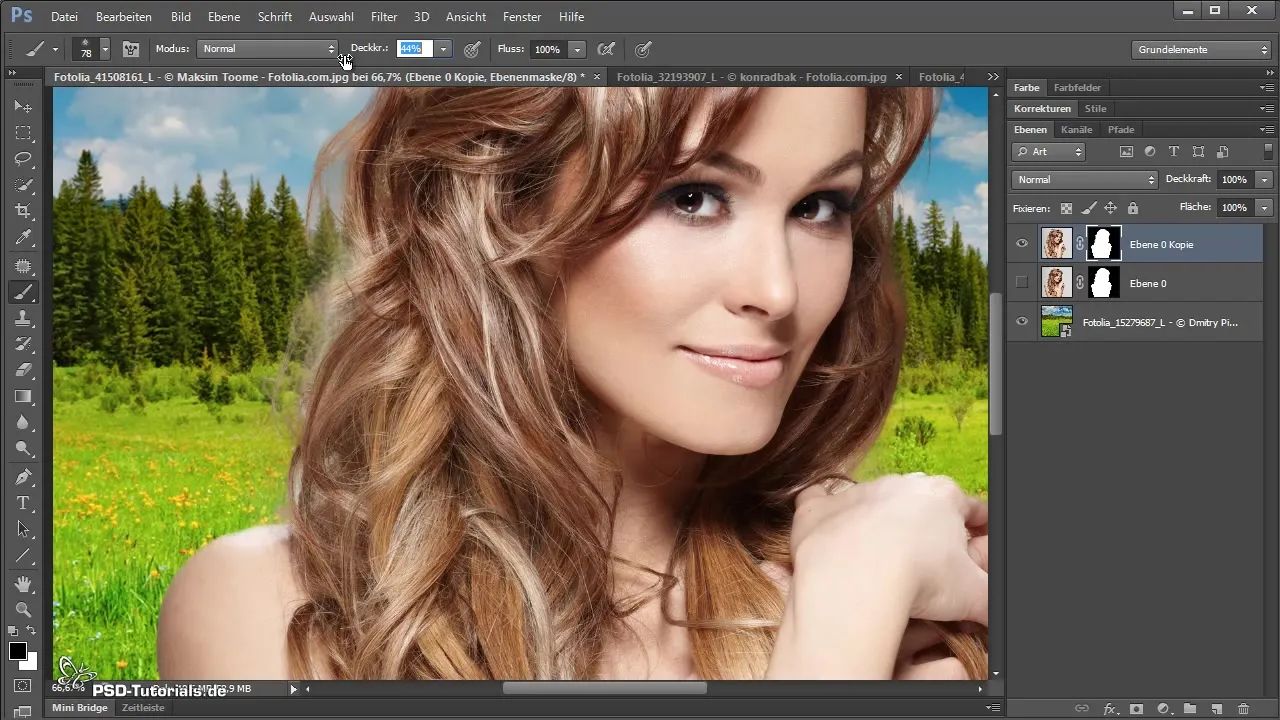The image size is (1280, 720).
Task: Click the foreground color swatch
Action: pos(18,652)
